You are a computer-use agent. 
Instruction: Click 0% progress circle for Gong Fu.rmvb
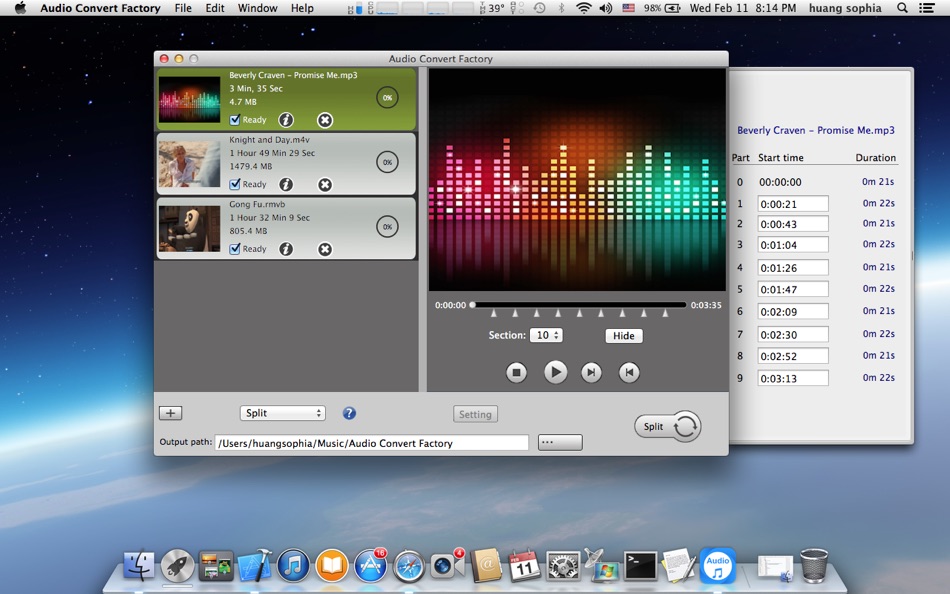coord(387,227)
